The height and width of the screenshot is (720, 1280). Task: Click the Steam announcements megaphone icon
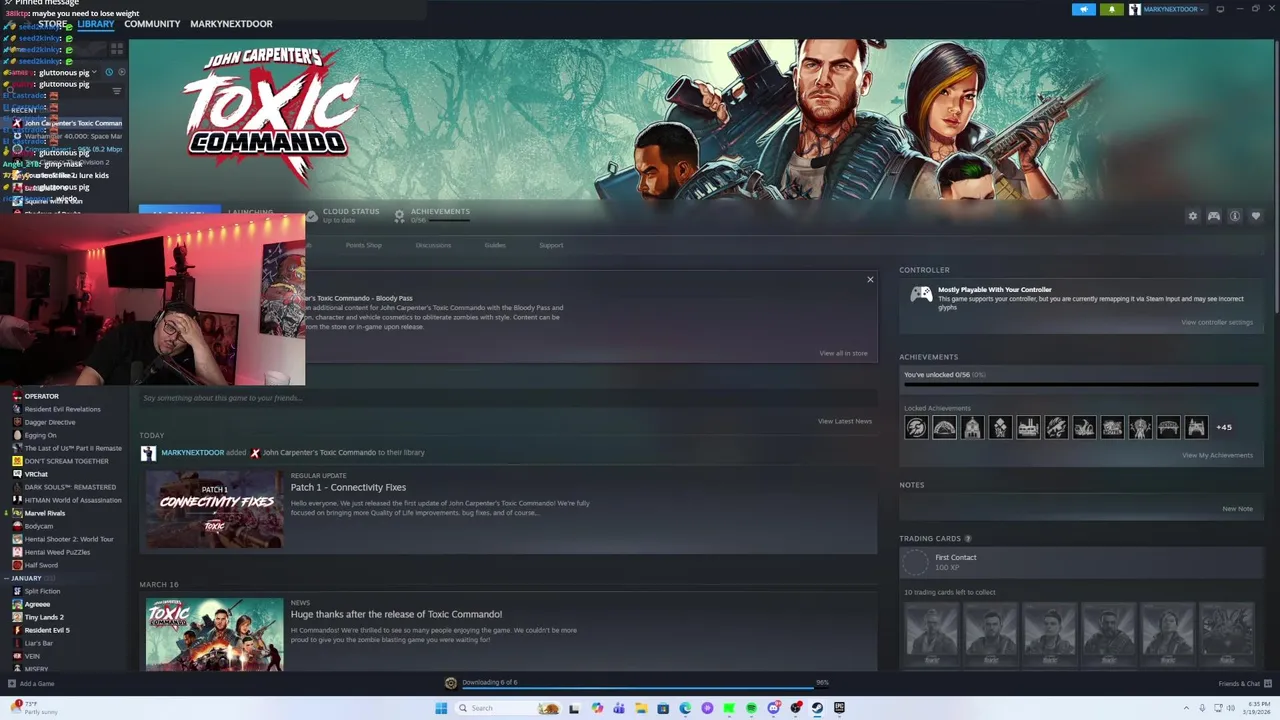(1084, 9)
